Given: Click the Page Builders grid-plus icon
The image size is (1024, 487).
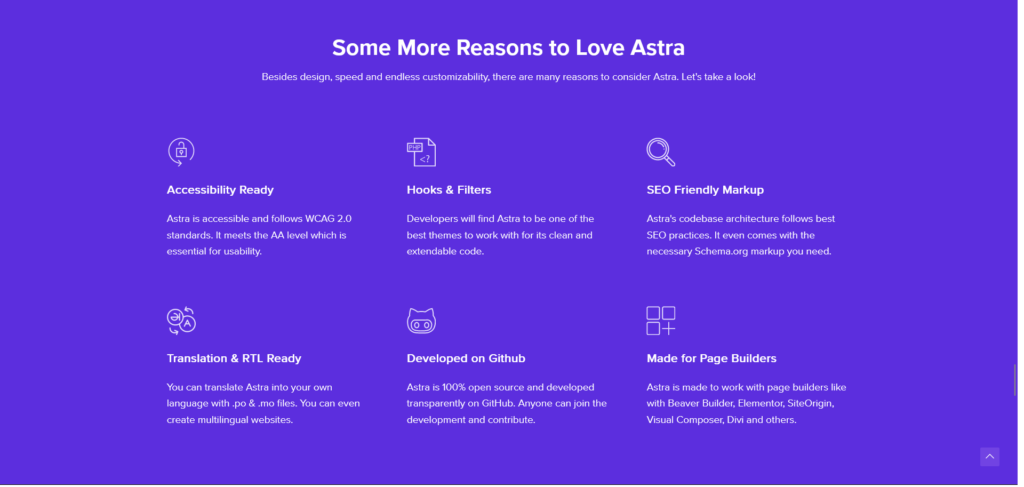Looking at the screenshot, I should pos(661,321).
